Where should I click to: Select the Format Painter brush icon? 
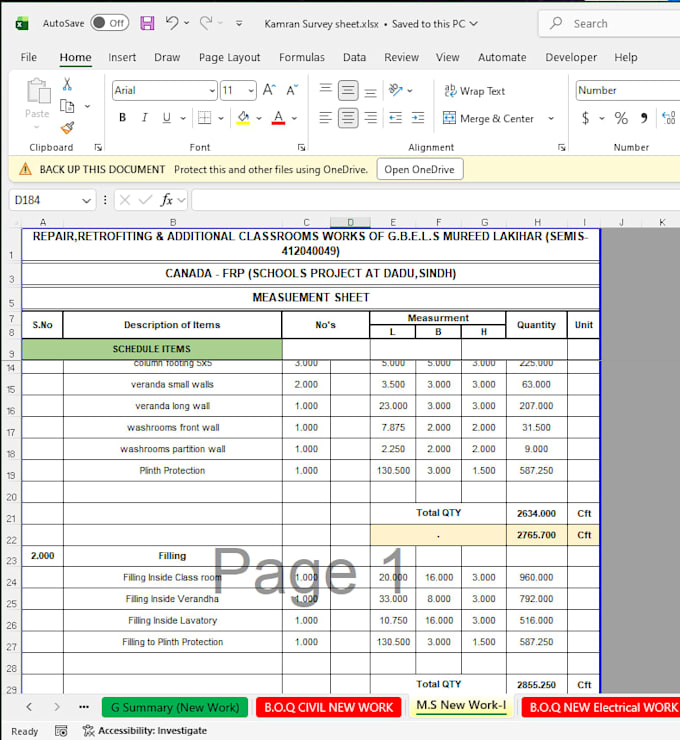pyautogui.click(x=67, y=127)
